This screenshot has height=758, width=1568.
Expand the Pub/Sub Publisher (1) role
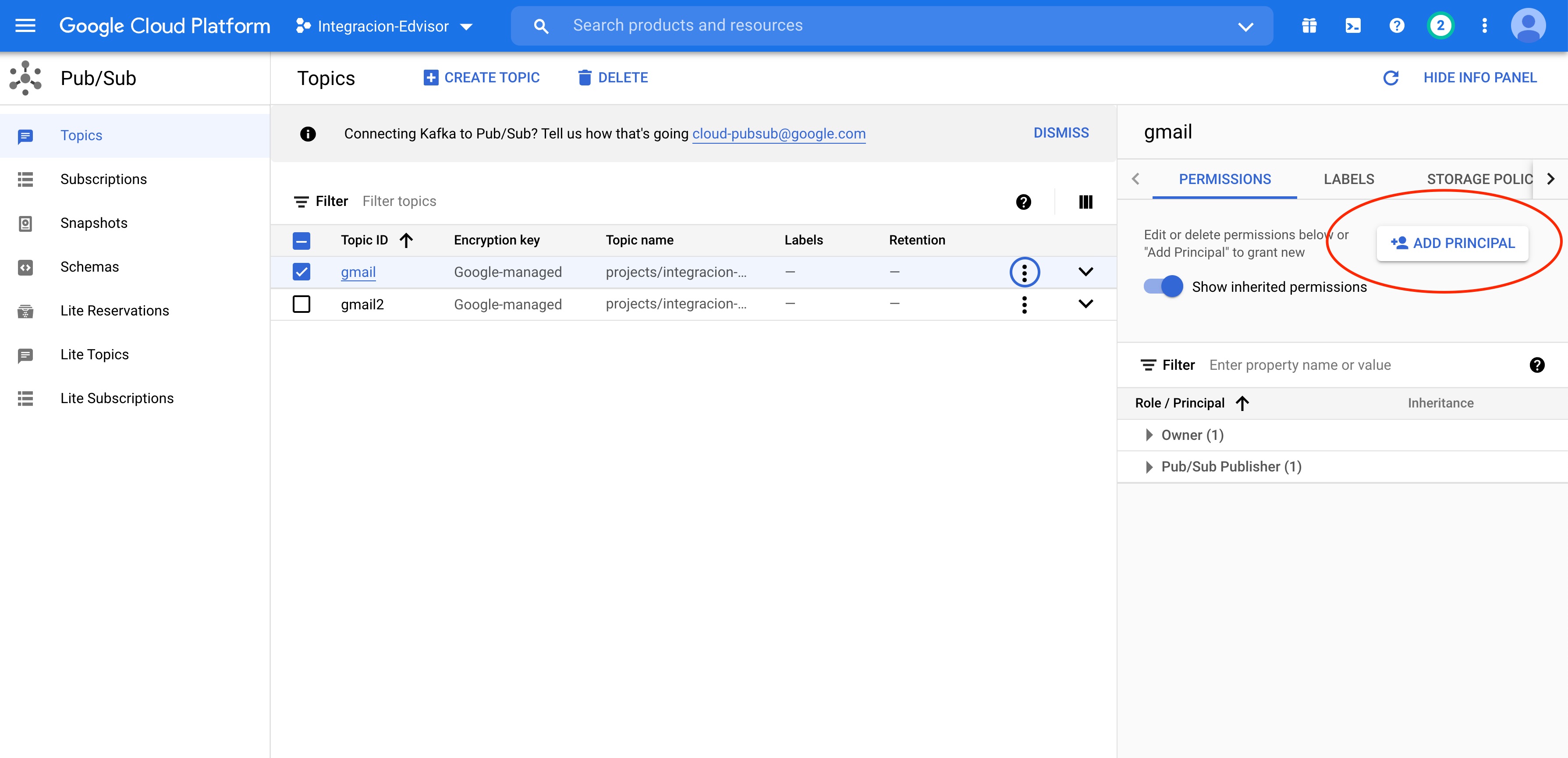click(1149, 467)
